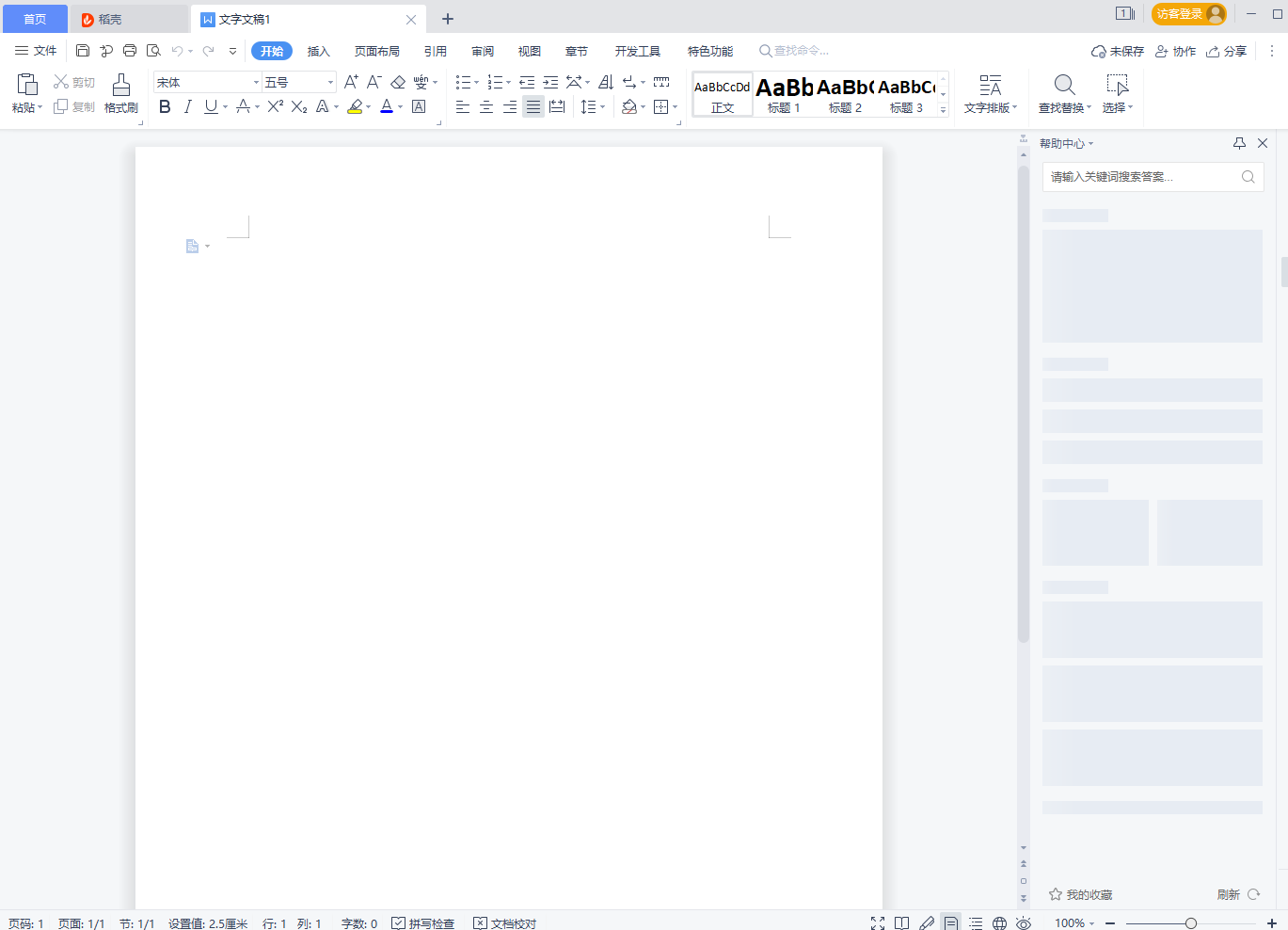Screen dimensions: 1288x930
Task: Open bullet list style dropdown
Action: click(x=476, y=82)
